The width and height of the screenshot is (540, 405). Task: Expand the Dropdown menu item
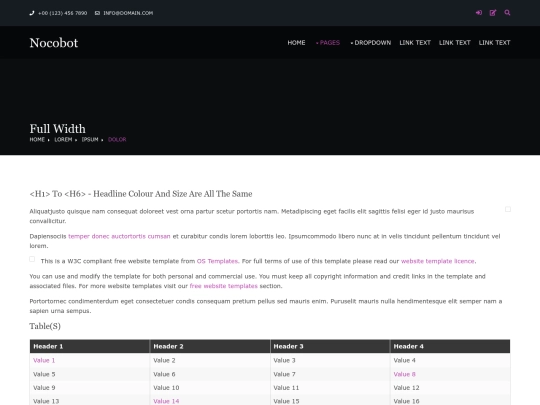tap(371, 43)
